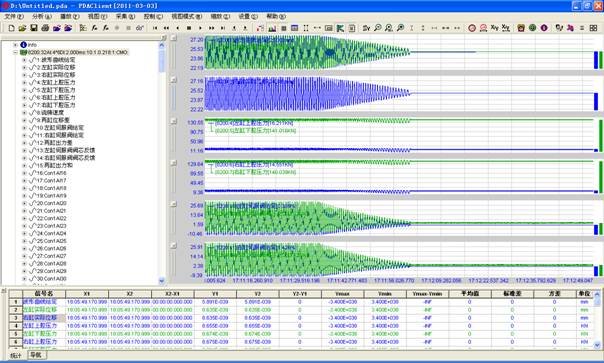
Task: Toggle the checkbox of the third chart strip
Action: point(174,121)
